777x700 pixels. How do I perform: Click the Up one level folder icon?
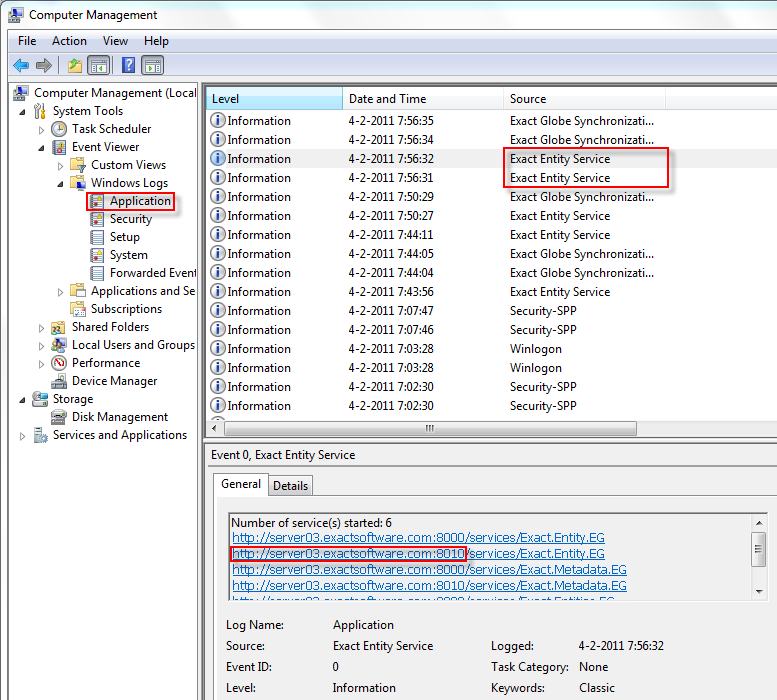(75, 65)
